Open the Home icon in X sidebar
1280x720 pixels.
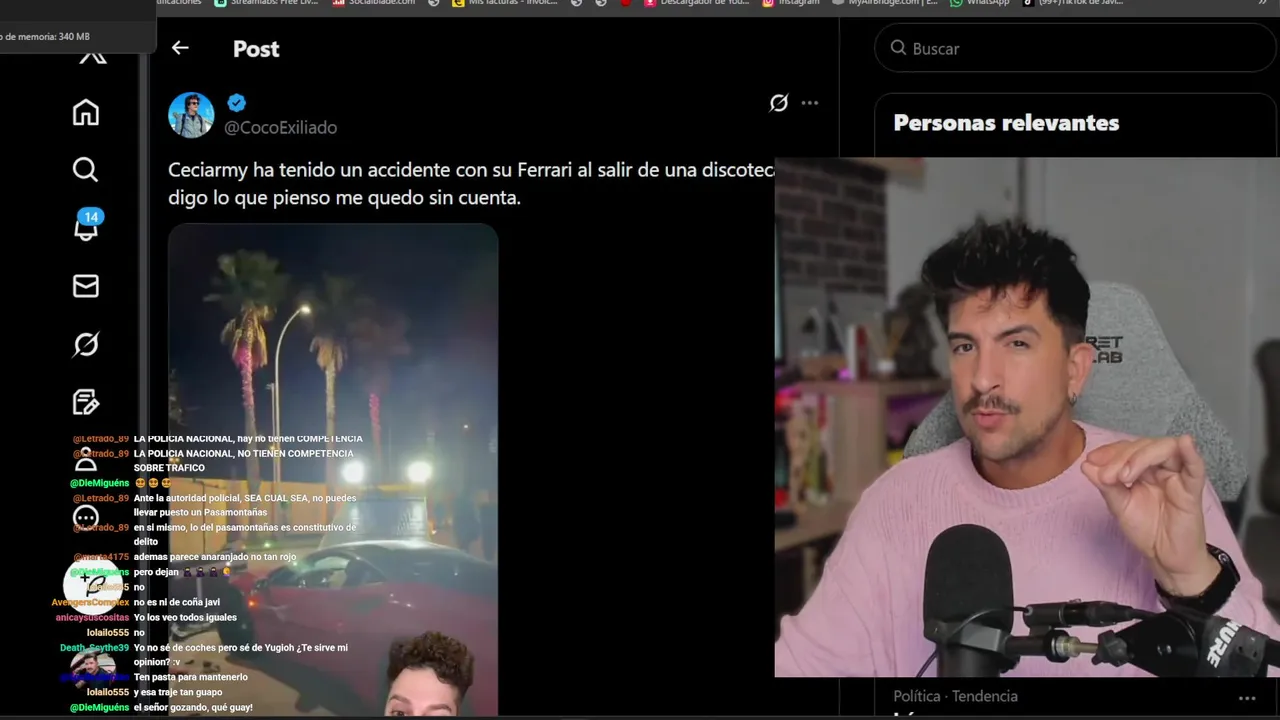pyautogui.click(x=86, y=112)
